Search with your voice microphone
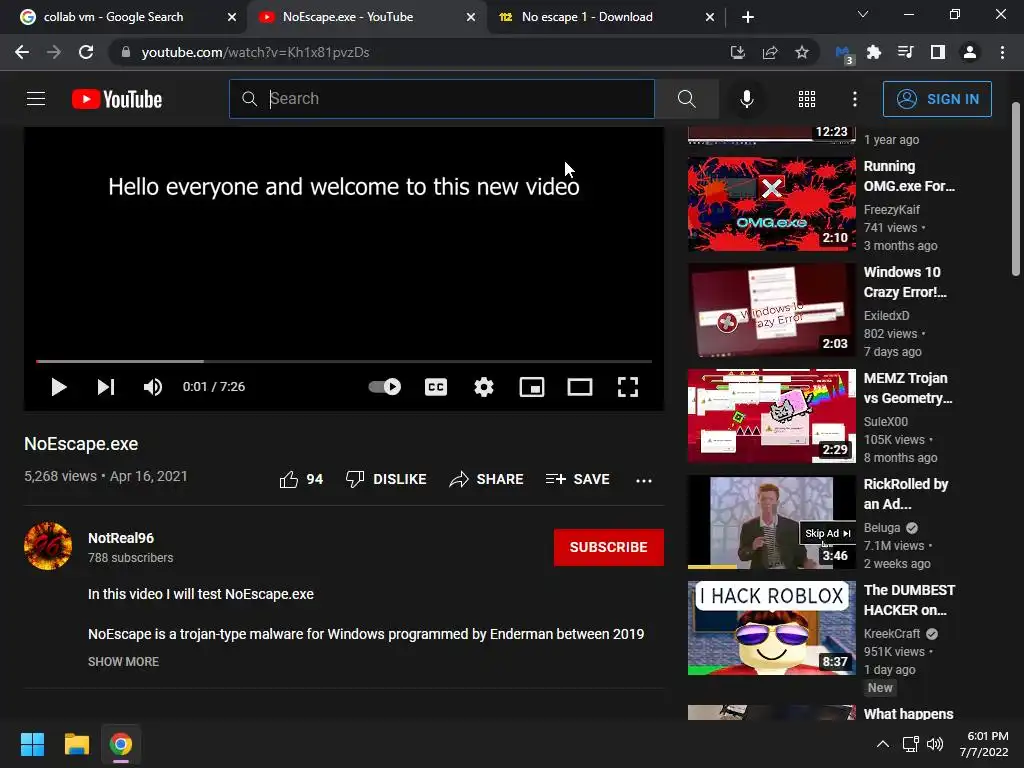The image size is (1024, 768). [x=747, y=99]
